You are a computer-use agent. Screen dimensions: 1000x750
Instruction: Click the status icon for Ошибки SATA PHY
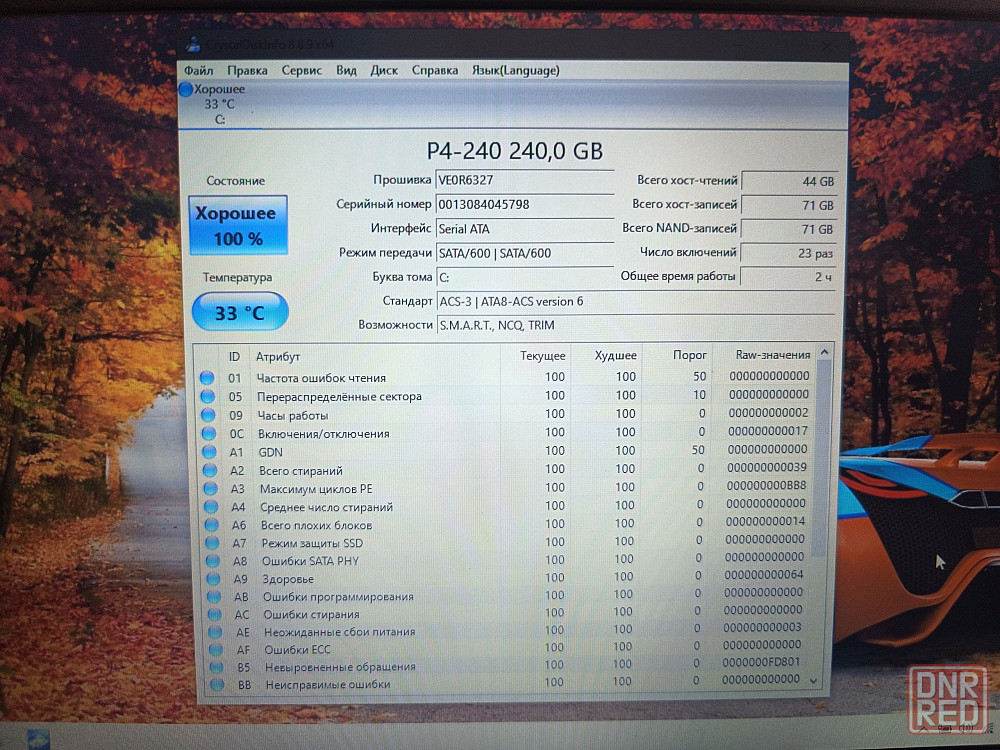(x=211, y=561)
